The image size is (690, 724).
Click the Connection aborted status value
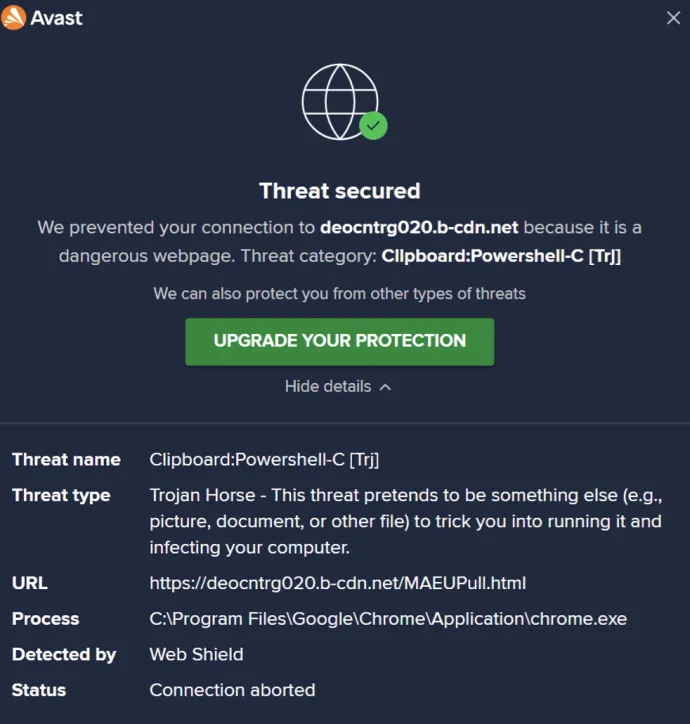point(232,690)
